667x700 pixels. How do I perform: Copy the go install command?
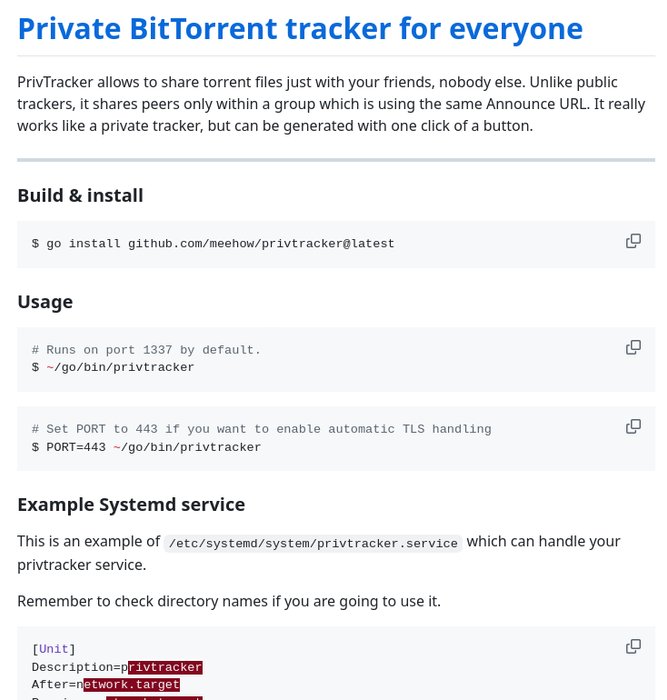pyautogui.click(x=633, y=241)
